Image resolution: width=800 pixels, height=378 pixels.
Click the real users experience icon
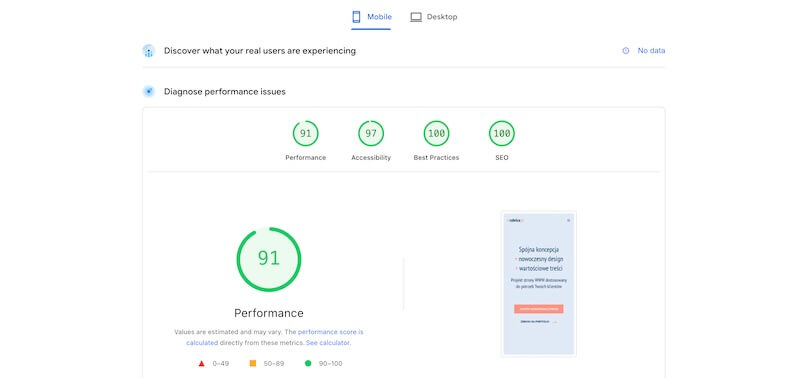pos(148,51)
